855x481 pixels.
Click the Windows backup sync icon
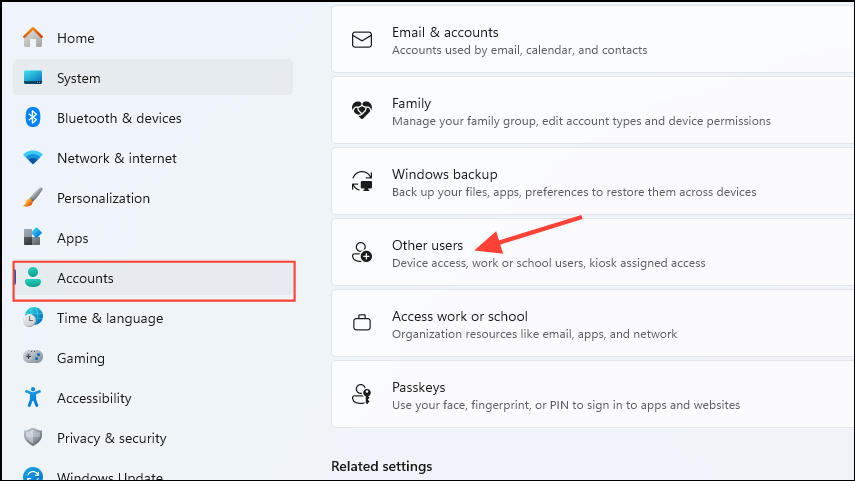(x=362, y=181)
